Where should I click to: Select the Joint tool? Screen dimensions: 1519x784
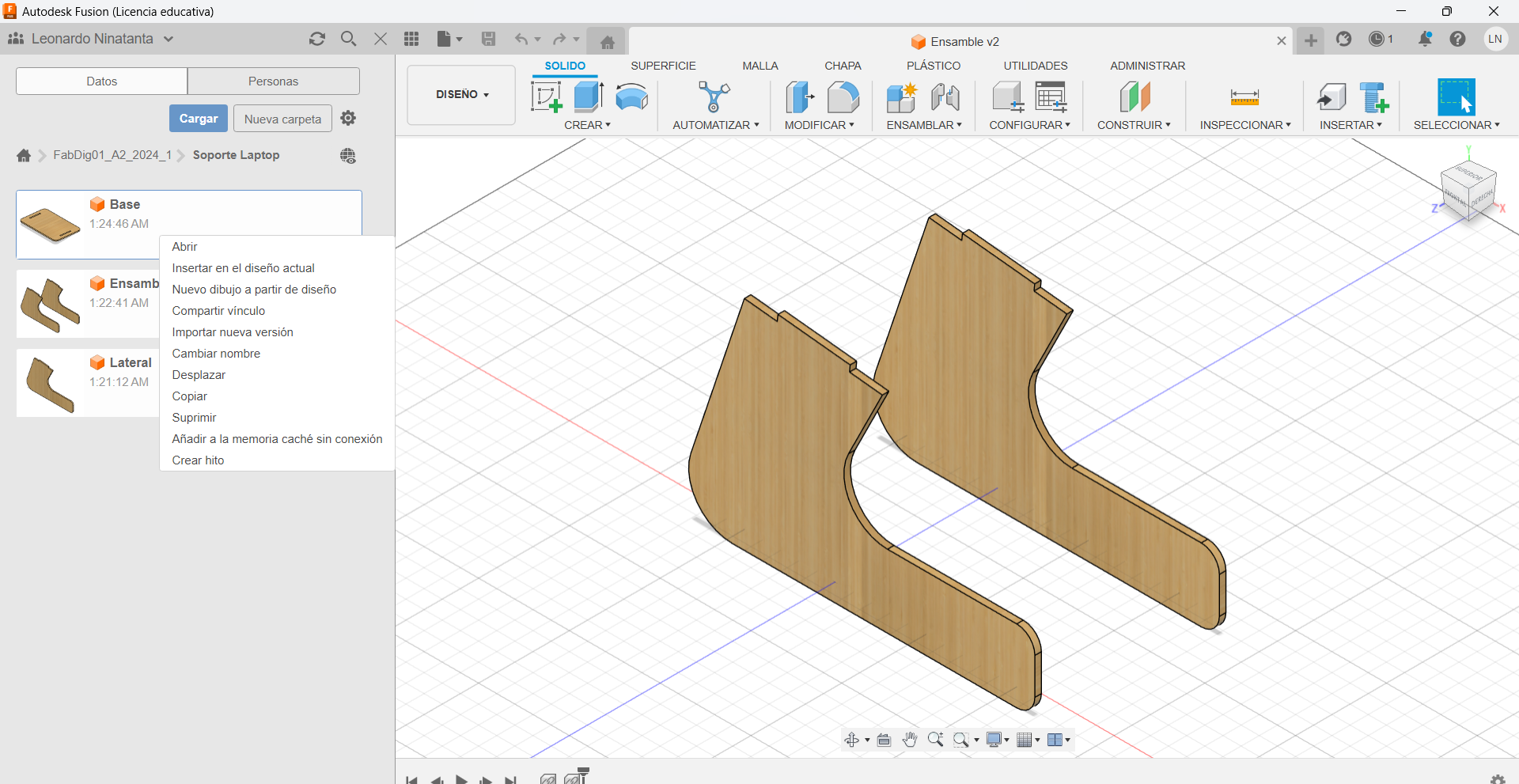point(945,97)
